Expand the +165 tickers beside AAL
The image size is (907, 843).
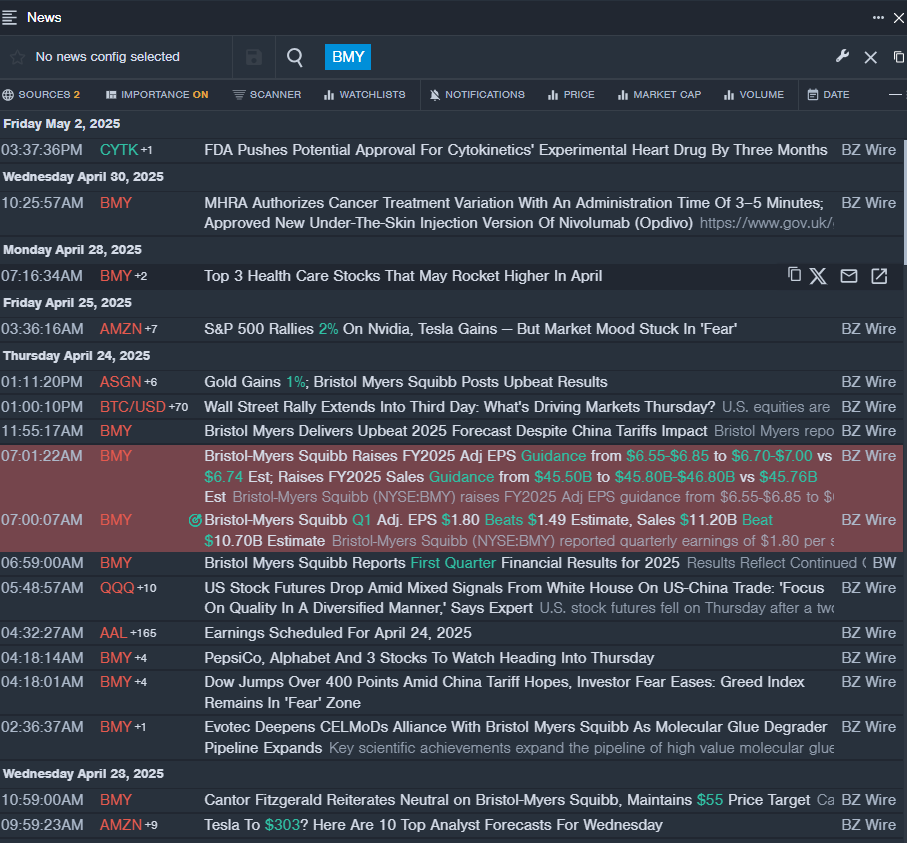143,634
